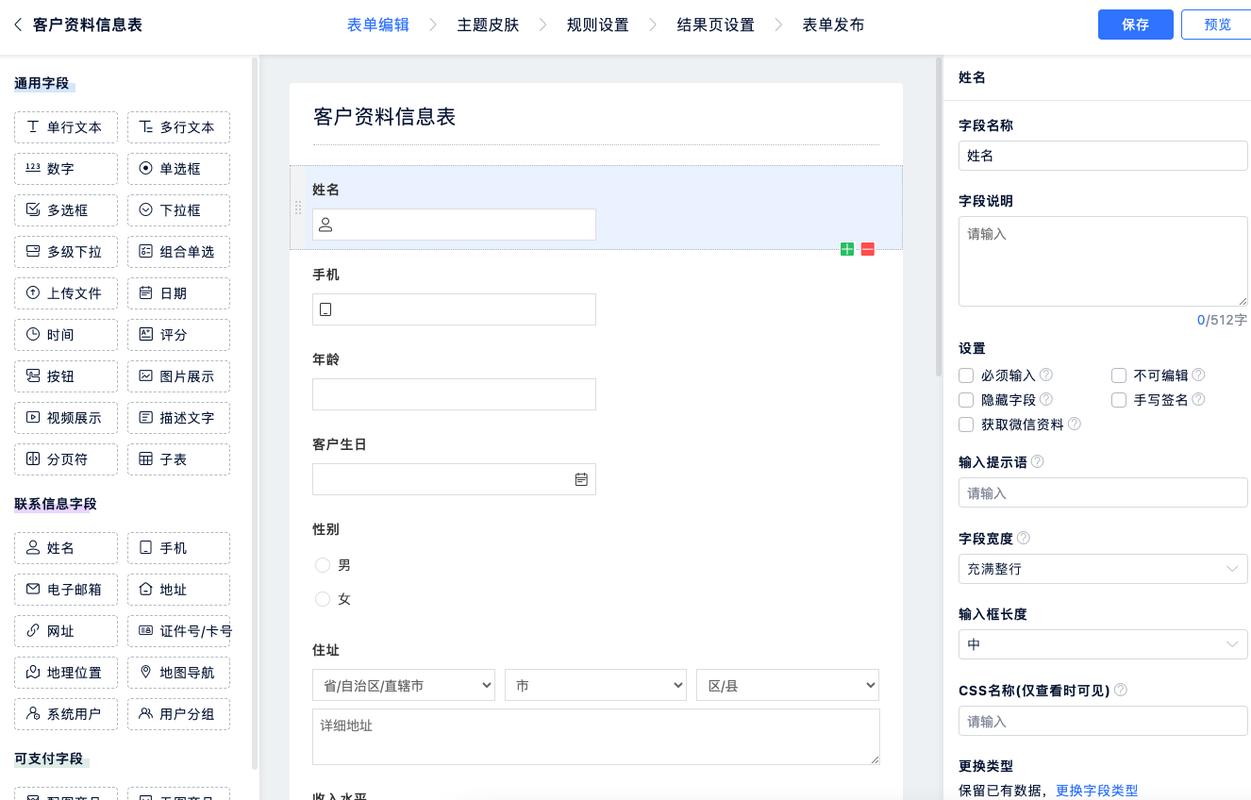Add a 地图导航 map navigation field
The image size is (1251, 800).
point(179,673)
